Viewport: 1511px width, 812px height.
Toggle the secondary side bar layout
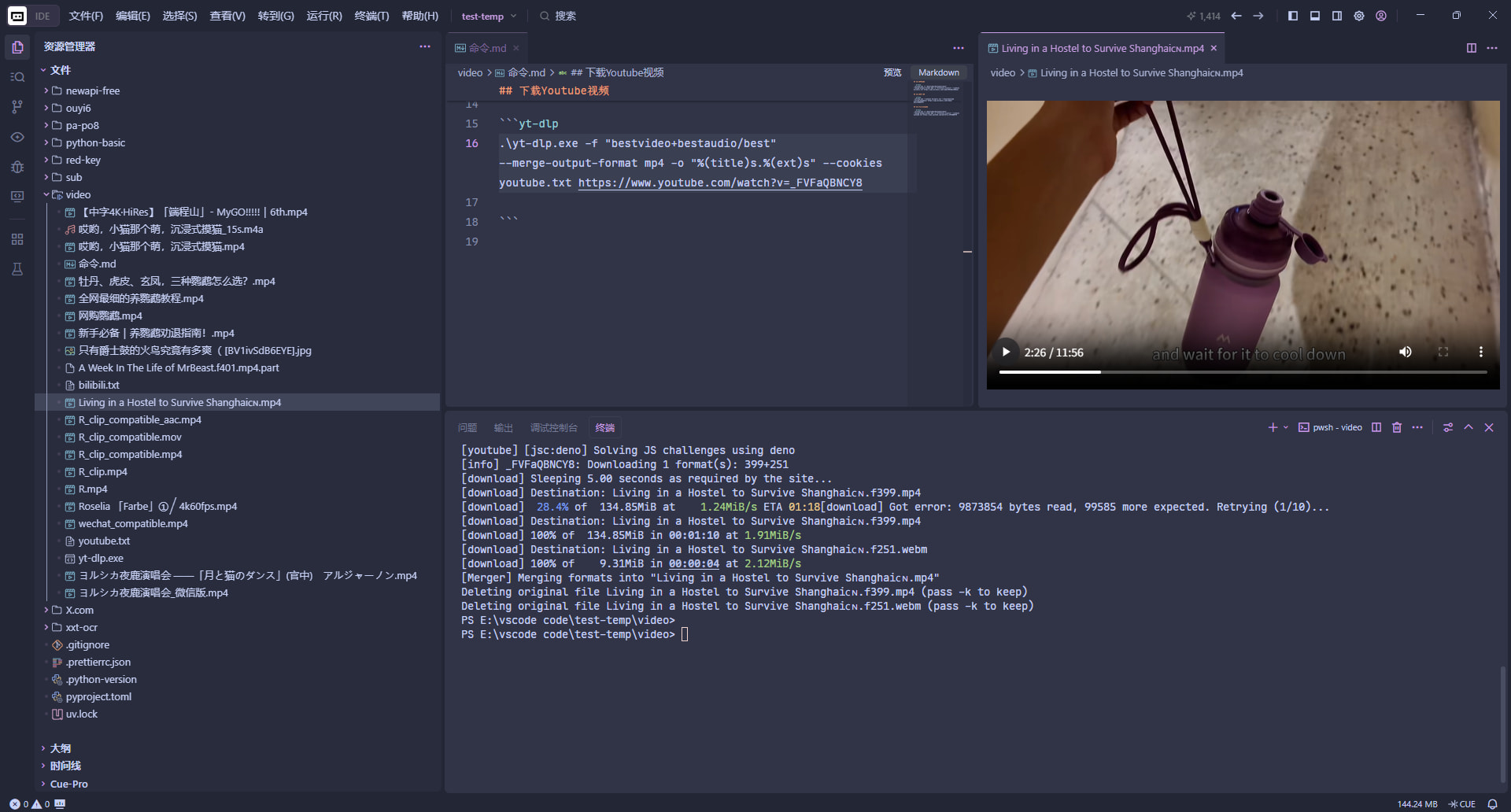(x=1337, y=16)
